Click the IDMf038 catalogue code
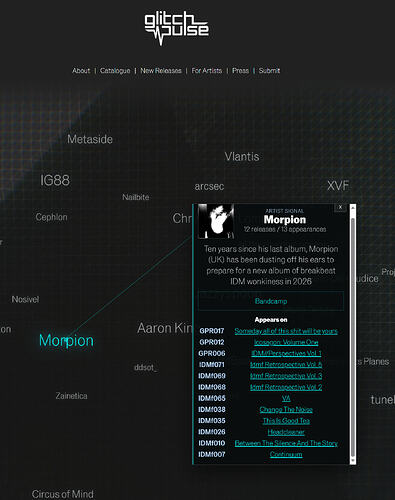Viewport: 395px width, 500px height. (x=212, y=410)
